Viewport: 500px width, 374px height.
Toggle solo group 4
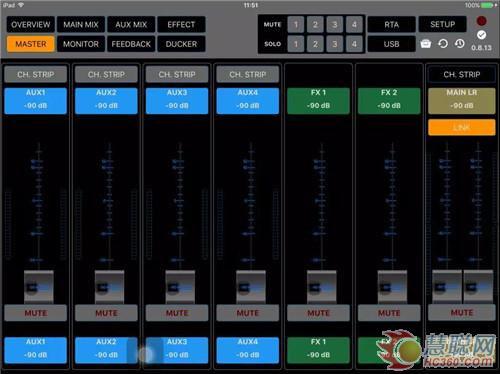pos(354,44)
